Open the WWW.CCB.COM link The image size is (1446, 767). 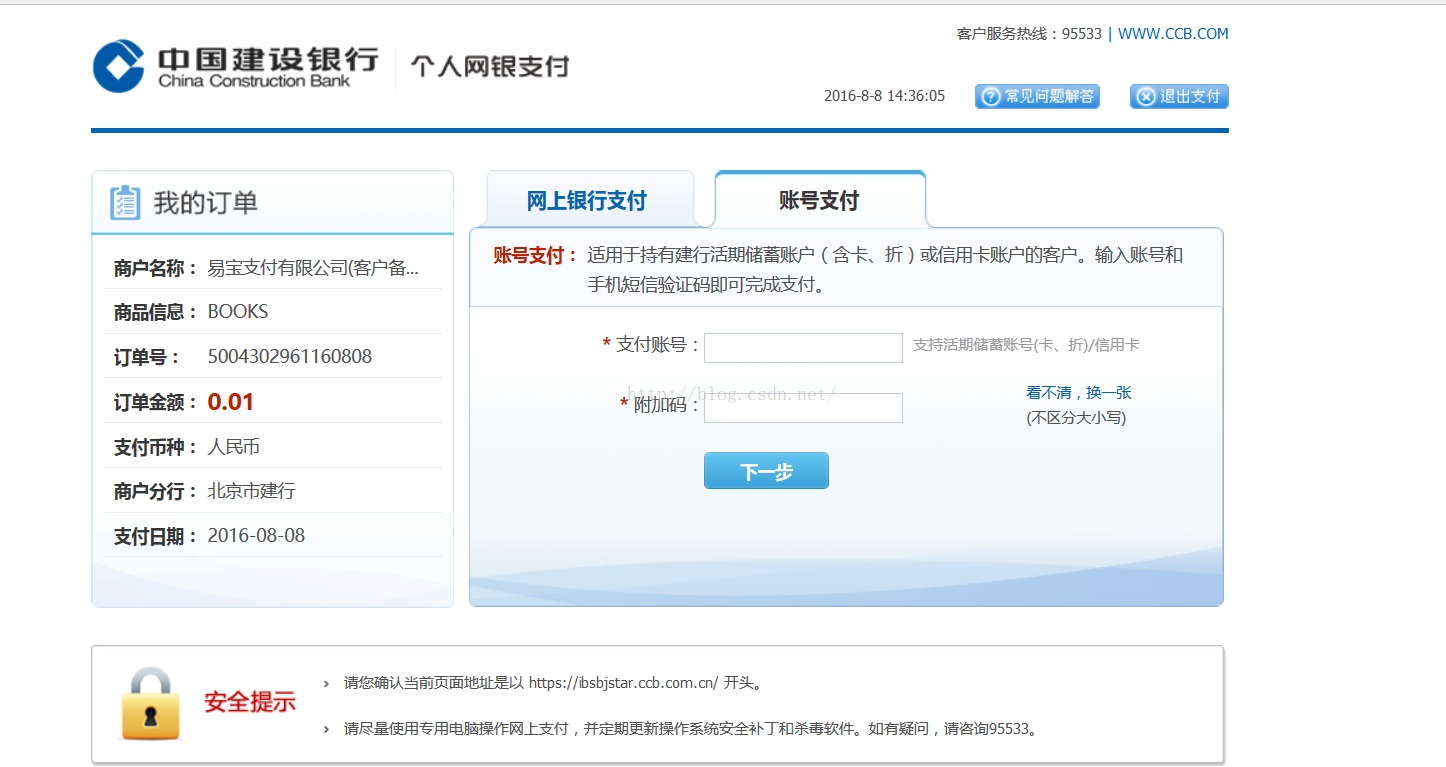1173,33
